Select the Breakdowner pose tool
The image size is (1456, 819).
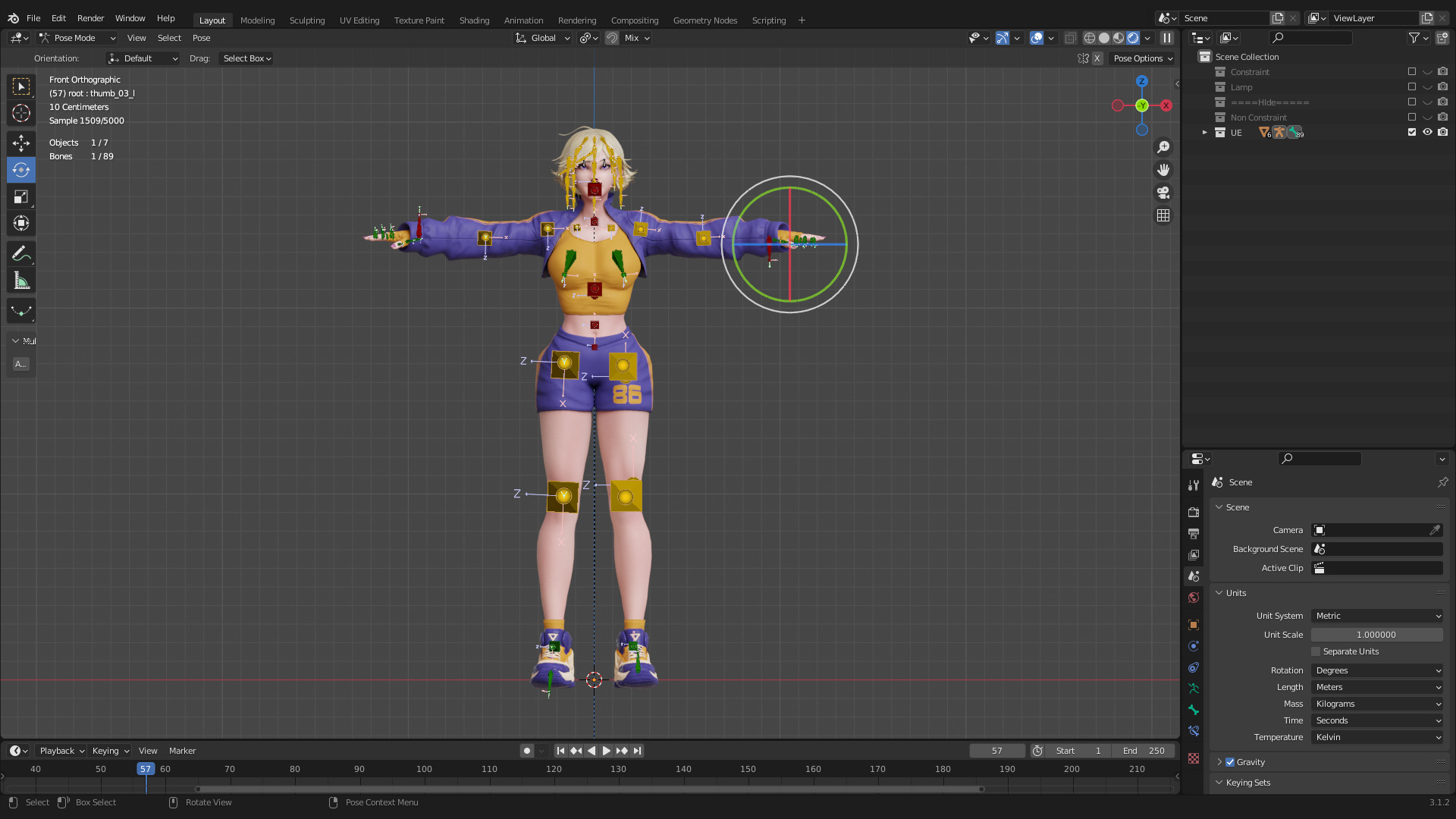(21, 311)
